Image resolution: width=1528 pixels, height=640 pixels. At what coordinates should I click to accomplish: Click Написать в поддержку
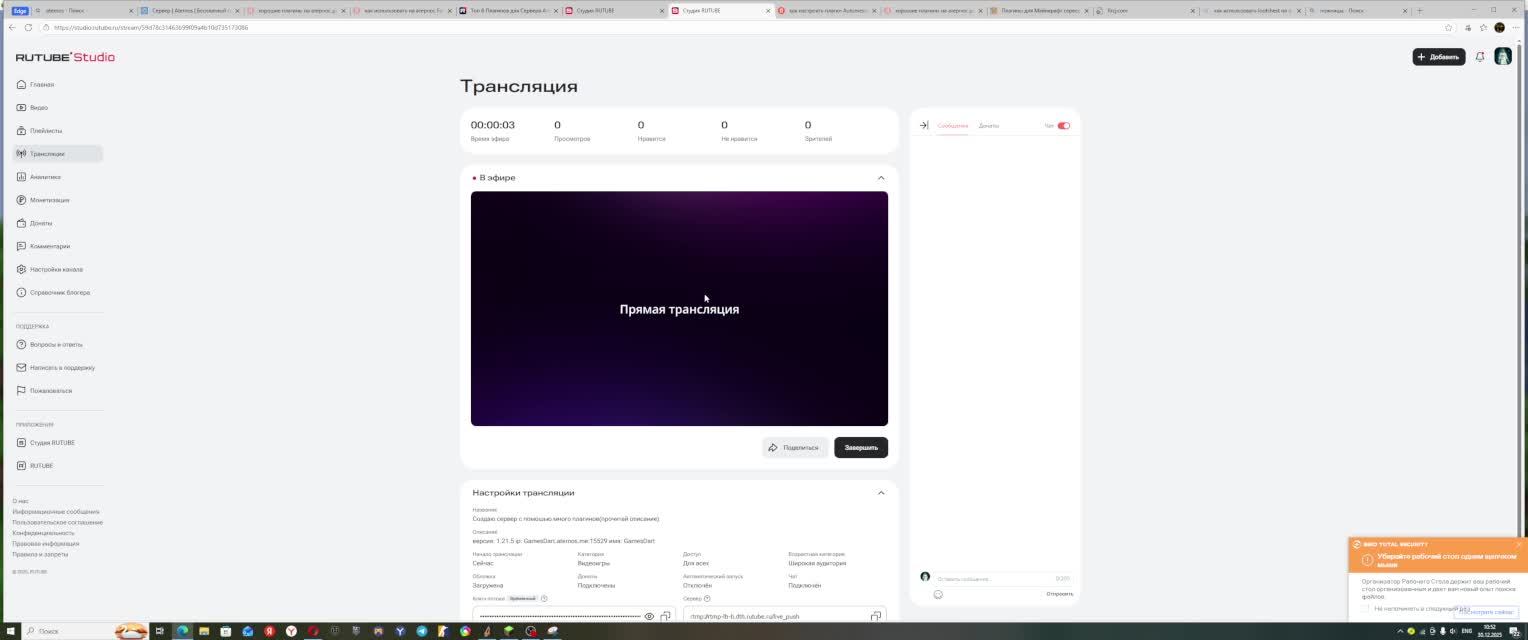[x=56, y=367]
